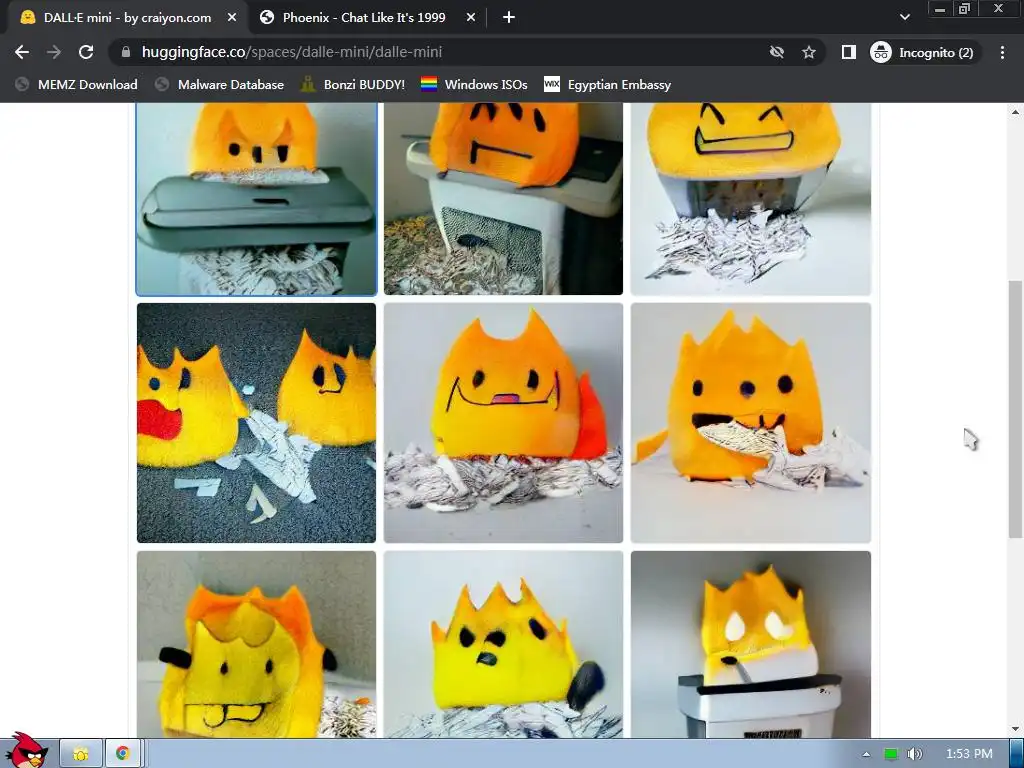The width and height of the screenshot is (1024, 768).
Task: Select image of flame on flat gray shredder
Action: (256, 199)
